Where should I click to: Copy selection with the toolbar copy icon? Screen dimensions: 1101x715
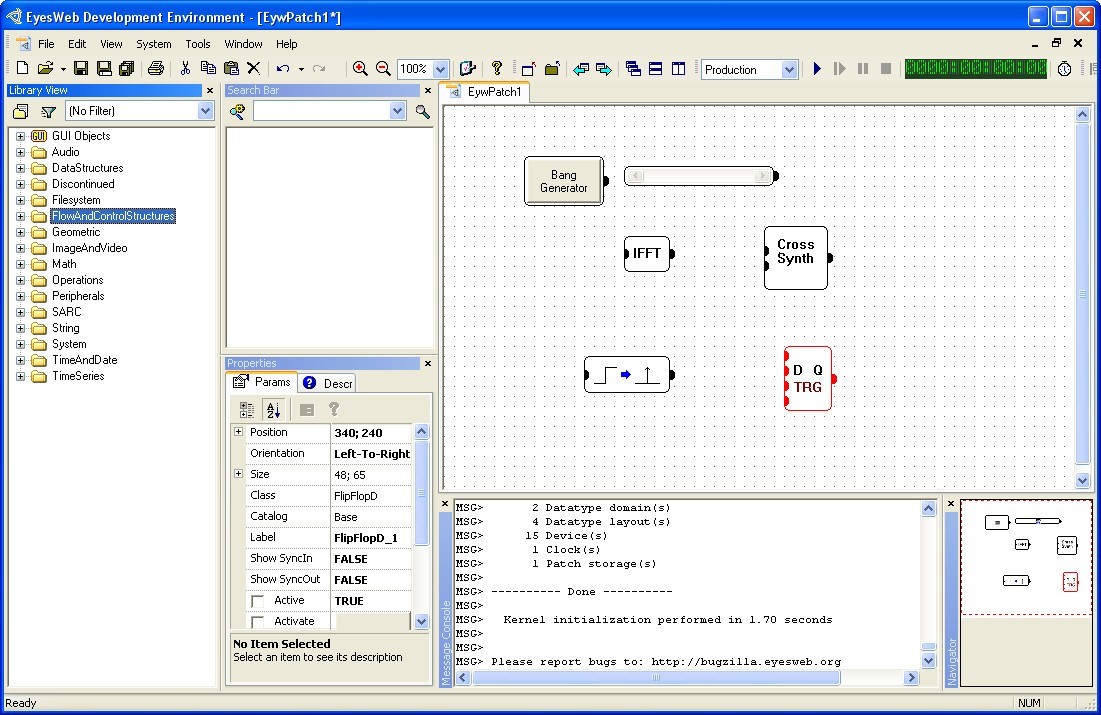point(208,68)
